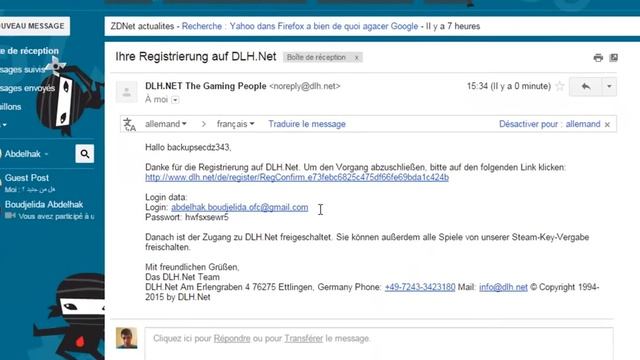Click video camera icon by Boudjelida

[10, 216]
